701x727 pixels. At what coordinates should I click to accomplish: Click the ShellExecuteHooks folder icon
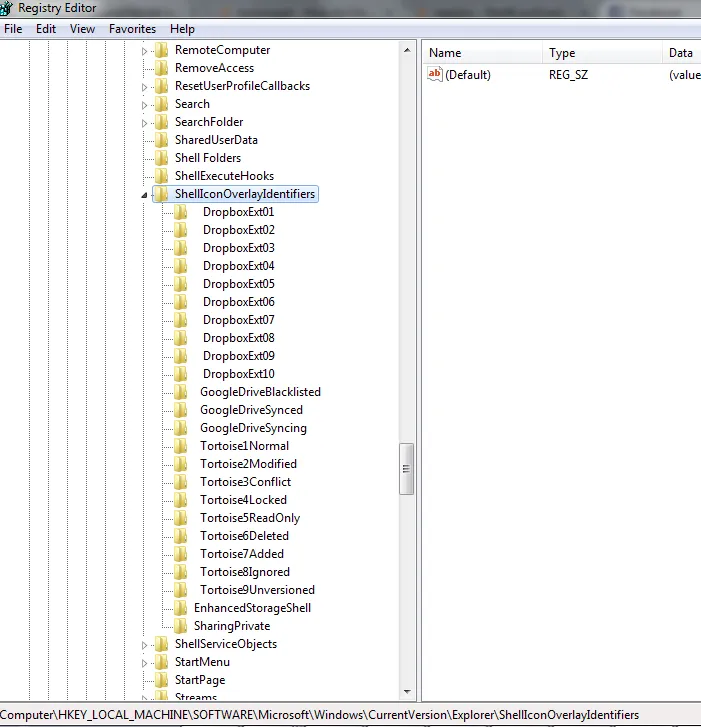(161, 176)
